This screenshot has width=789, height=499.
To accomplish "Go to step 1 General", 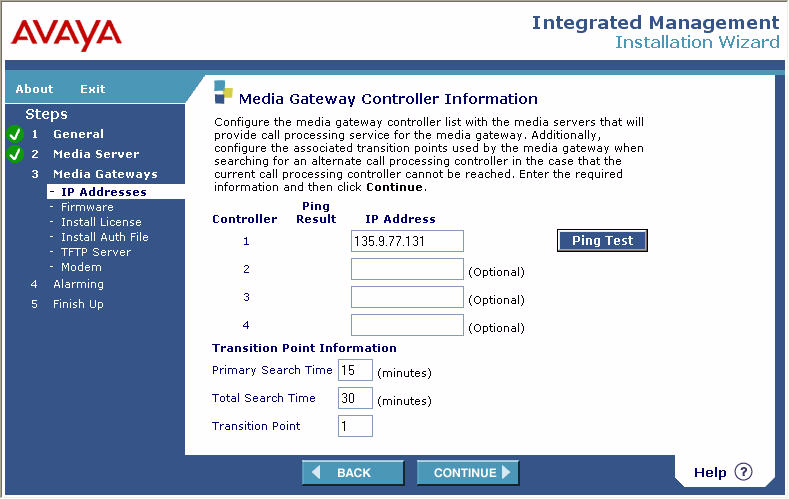I will (x=78, y=134).
